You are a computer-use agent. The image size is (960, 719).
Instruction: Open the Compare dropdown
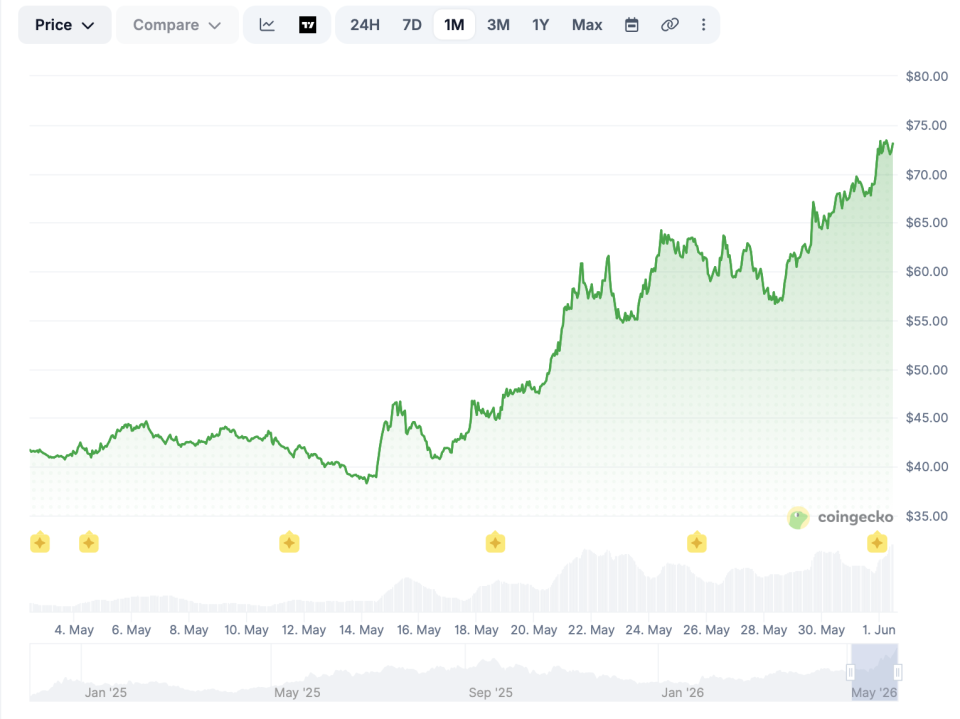(177, 25)
